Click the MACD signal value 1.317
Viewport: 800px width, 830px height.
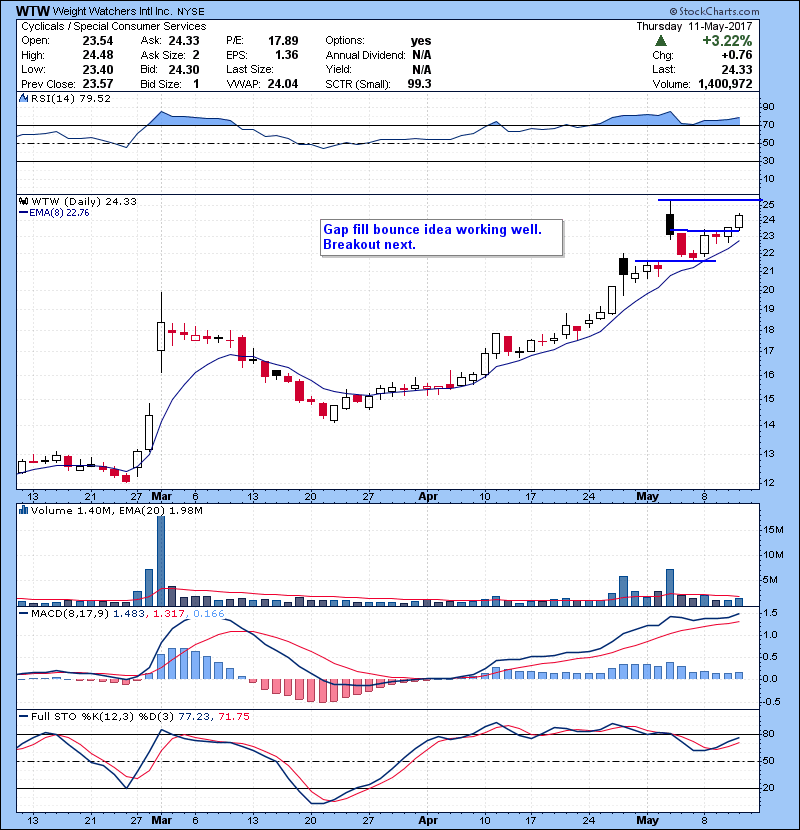point(168,614)
